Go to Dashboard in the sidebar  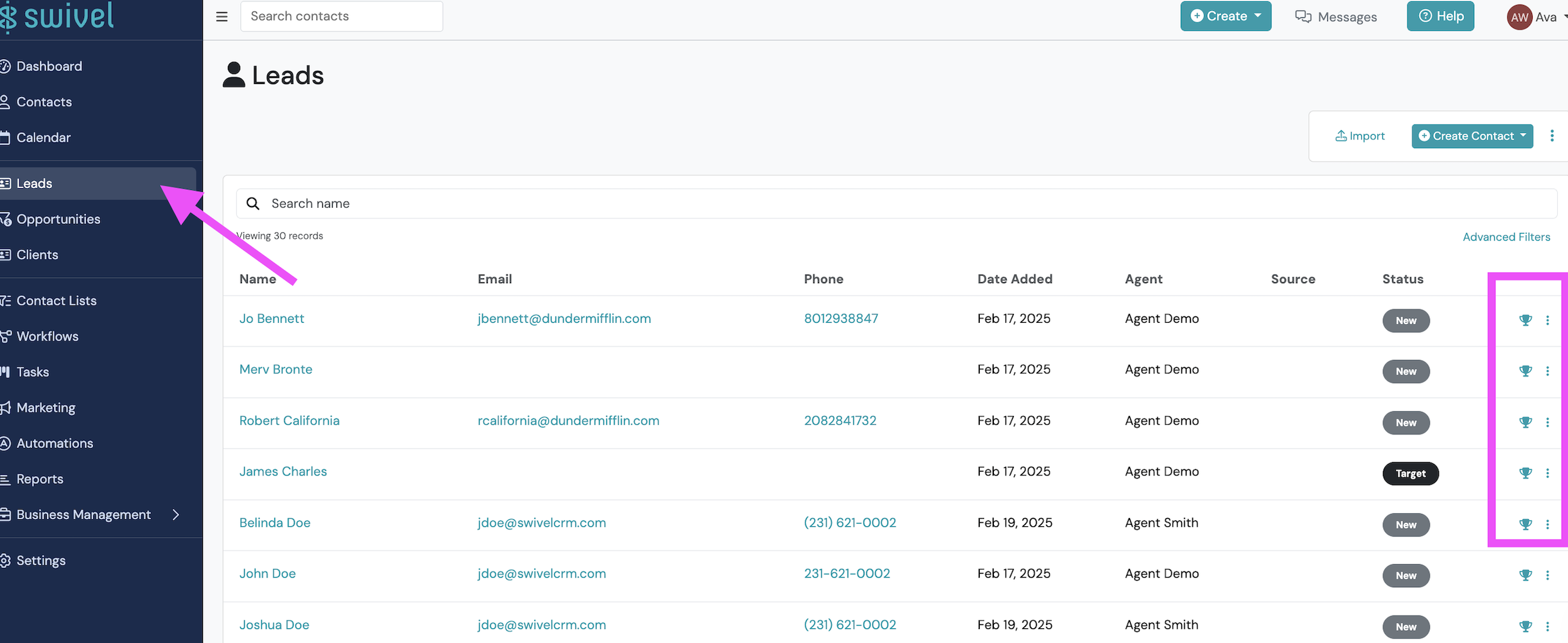coord(49,66)
